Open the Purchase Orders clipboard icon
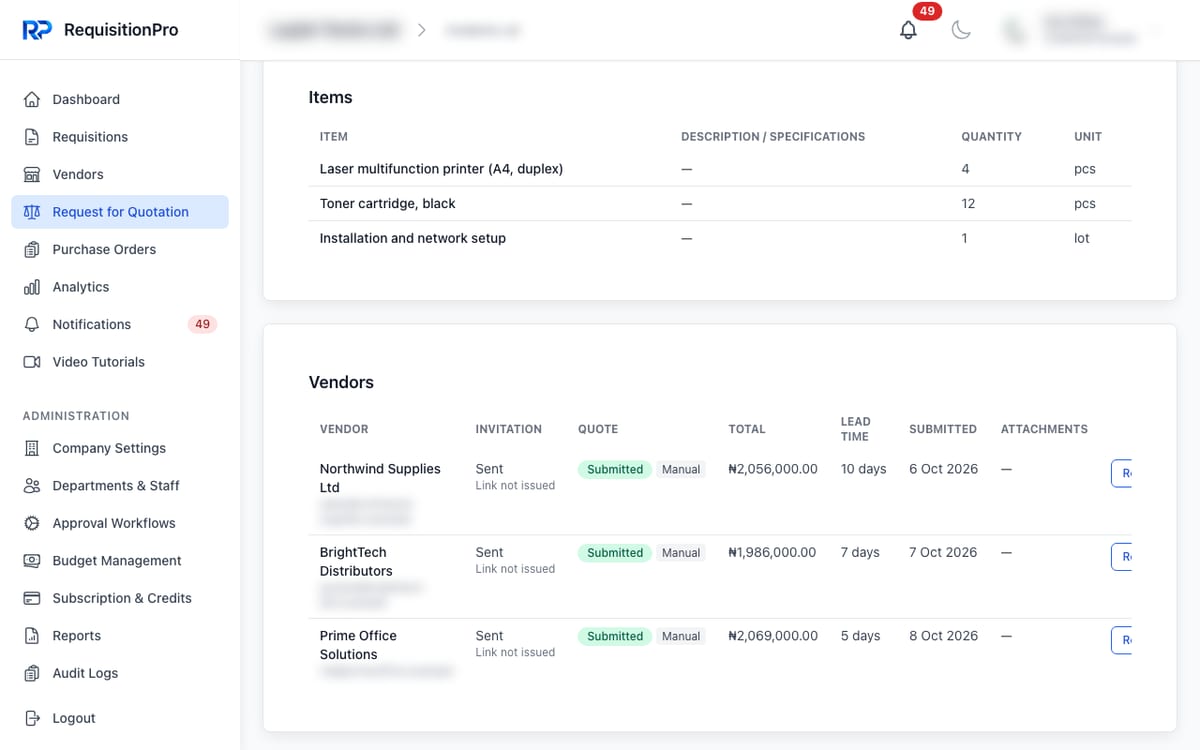This screenshot has height=750, width=1200. pos(32,250)
